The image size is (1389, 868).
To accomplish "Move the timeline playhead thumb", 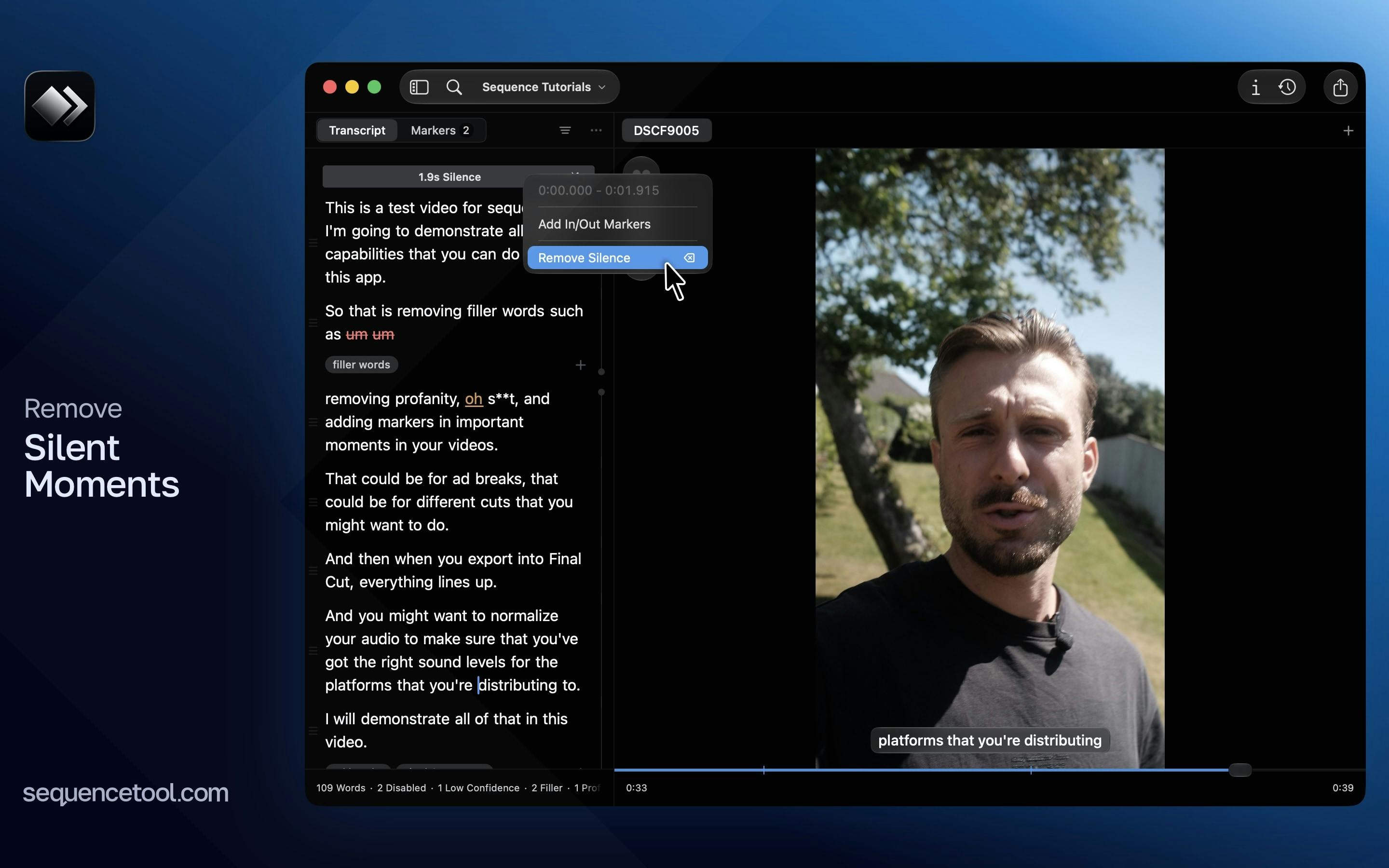I will tap(1240, 771).
